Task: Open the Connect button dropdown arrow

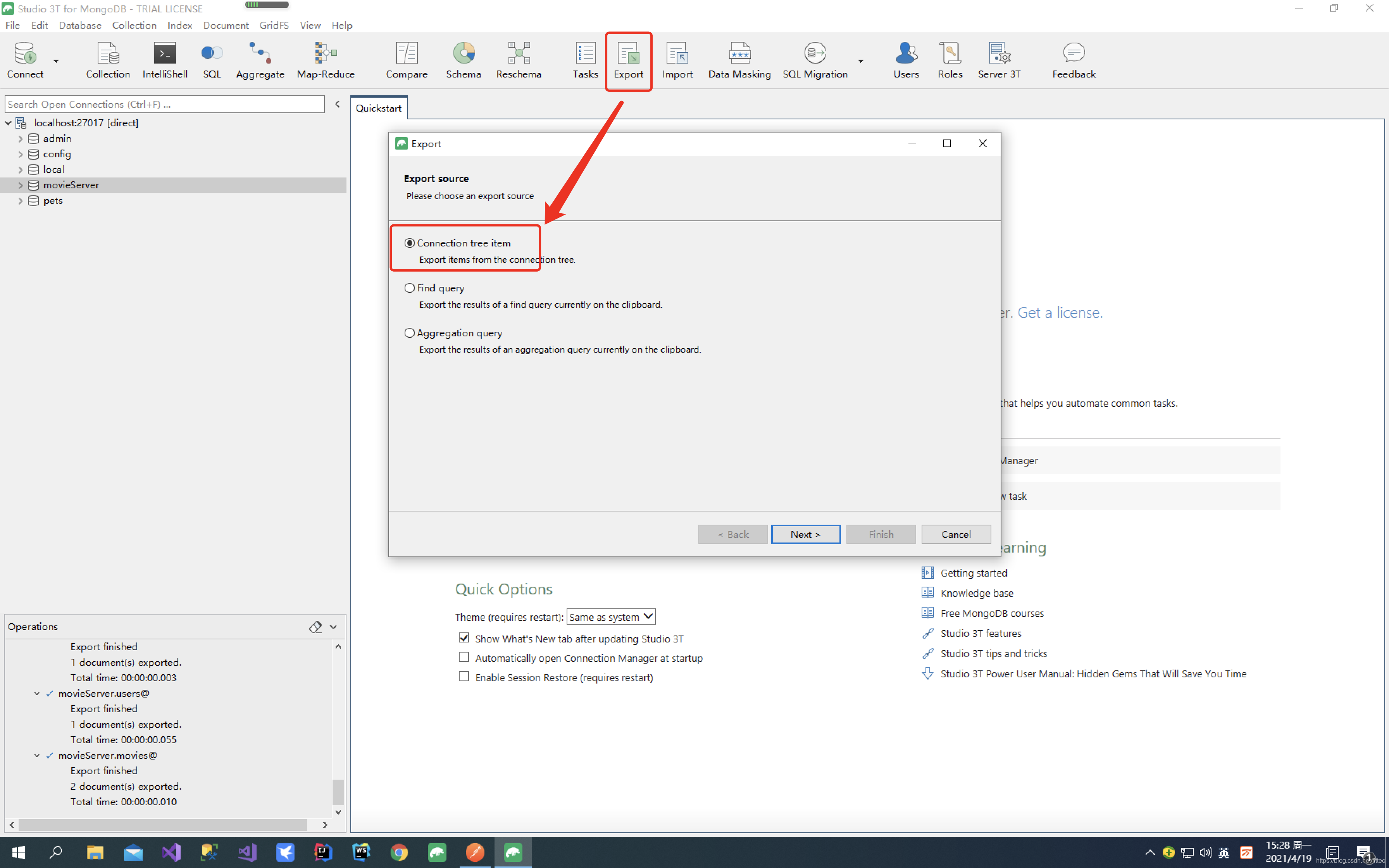Action: coord(56,61)
